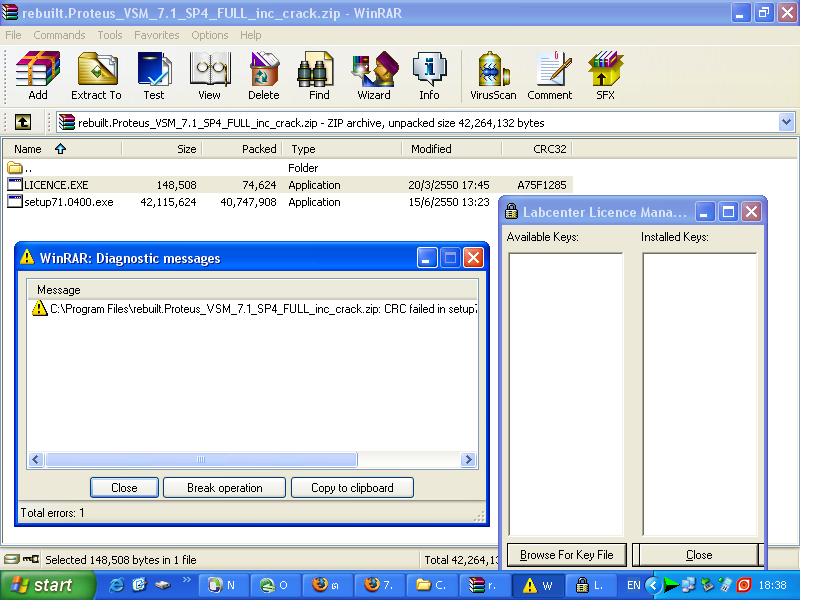
Task: Click the Add toolbar icon in WinRAR
Action: [38, 75]
